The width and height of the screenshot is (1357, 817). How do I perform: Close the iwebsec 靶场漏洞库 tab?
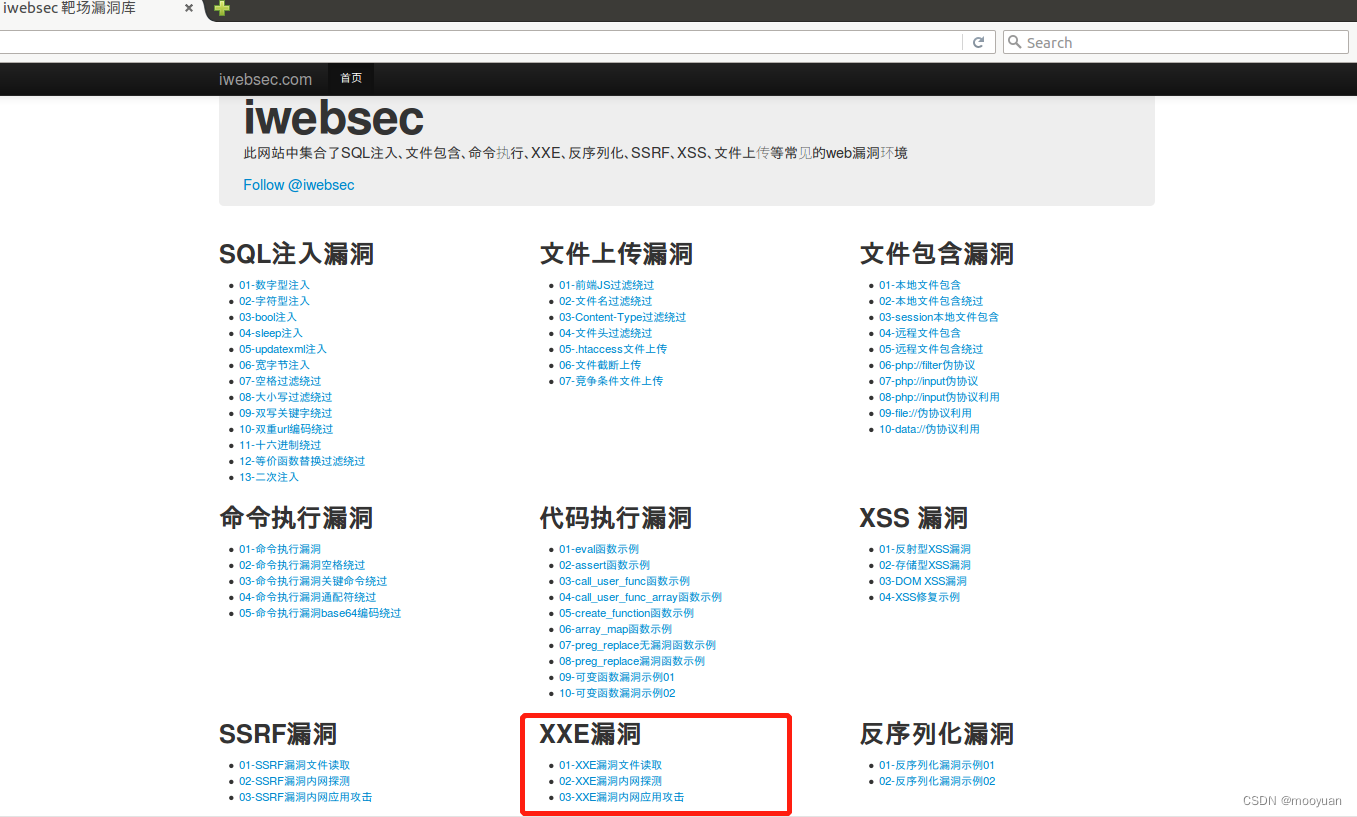[x=189, y=10]
